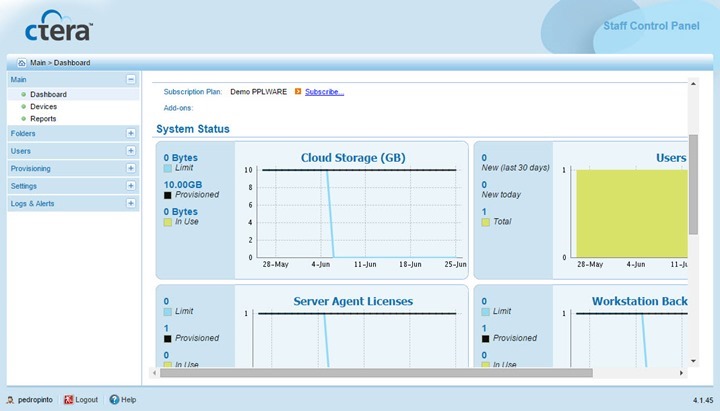Click the Staff Control Panel title
This screenshot has height=411, width=720.
[651, 26]
